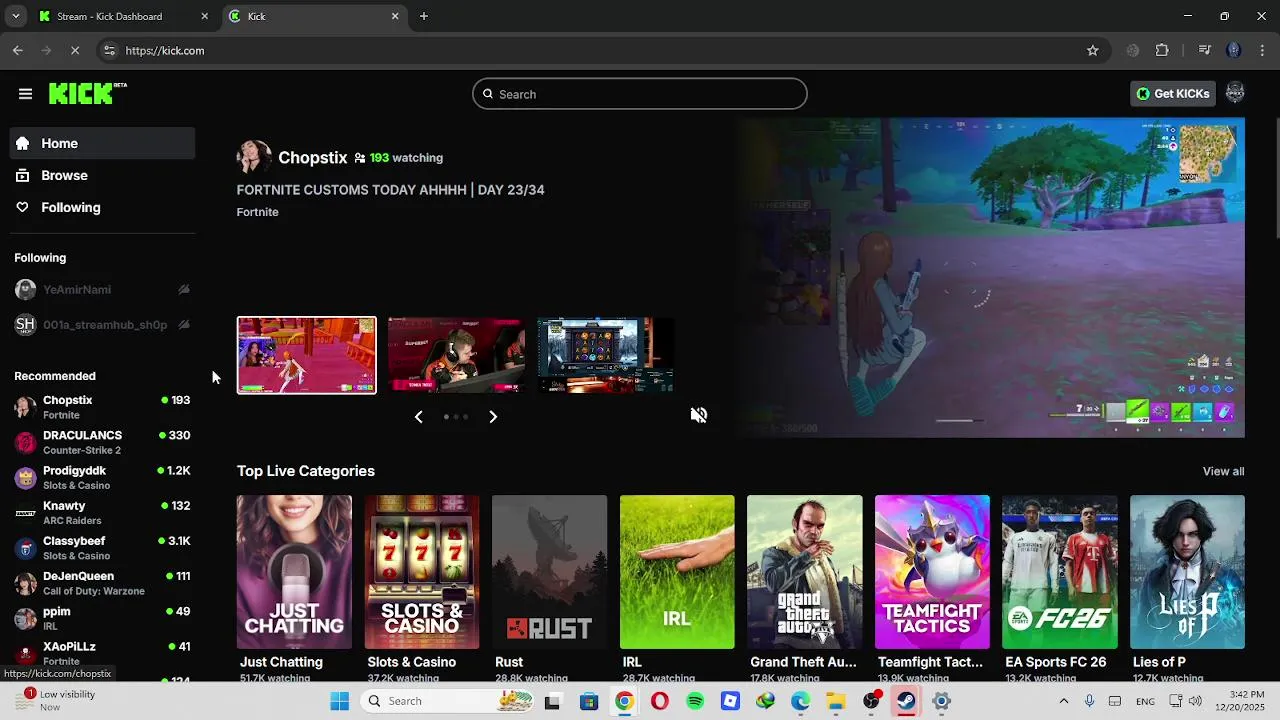Click the KICK beta logo
The image size is (1280, 720).
(88, 93)
